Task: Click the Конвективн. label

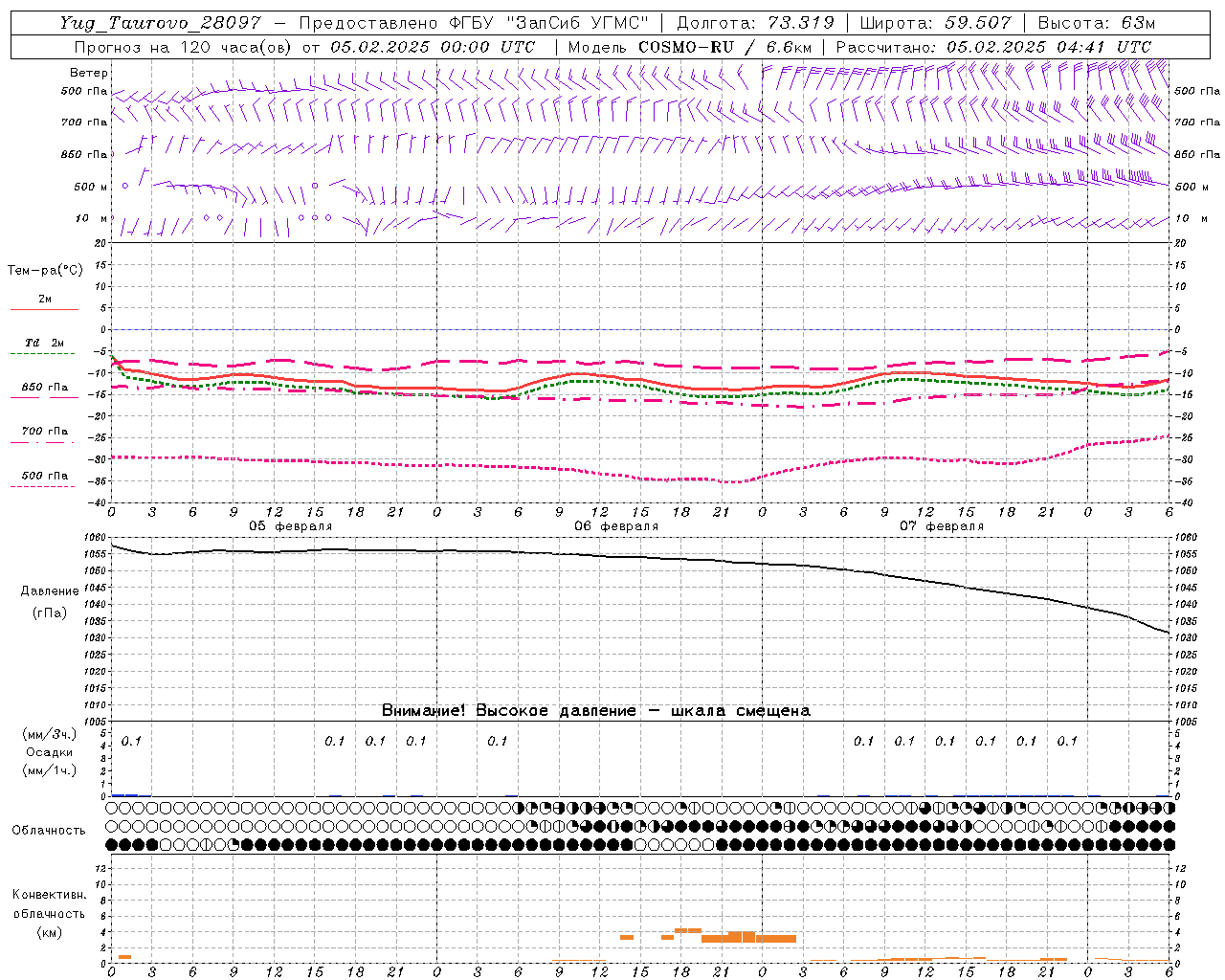Action: (49, 895)
